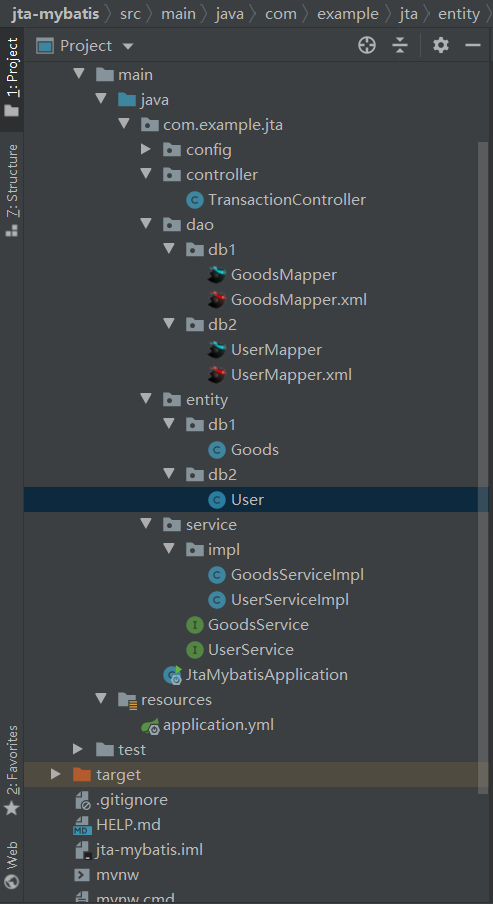Click the resources folder icon

pos(127,699)
